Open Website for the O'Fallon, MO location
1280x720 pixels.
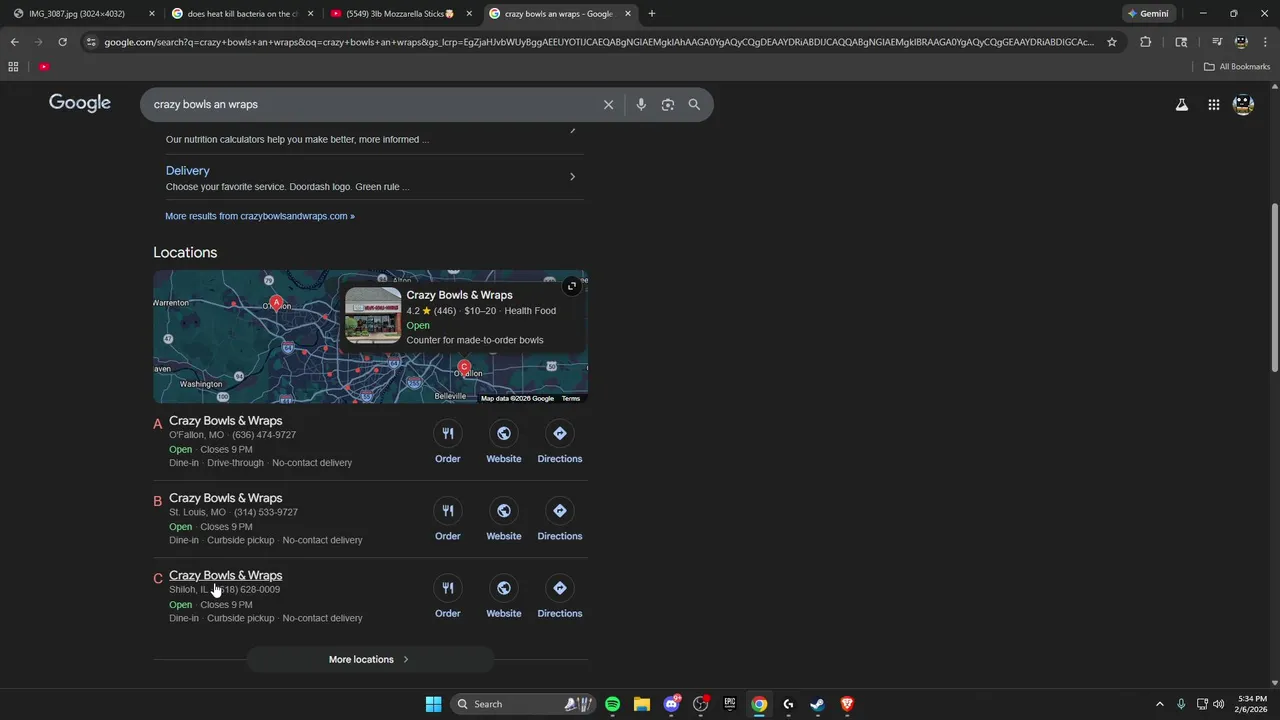[x=504, y=442]
